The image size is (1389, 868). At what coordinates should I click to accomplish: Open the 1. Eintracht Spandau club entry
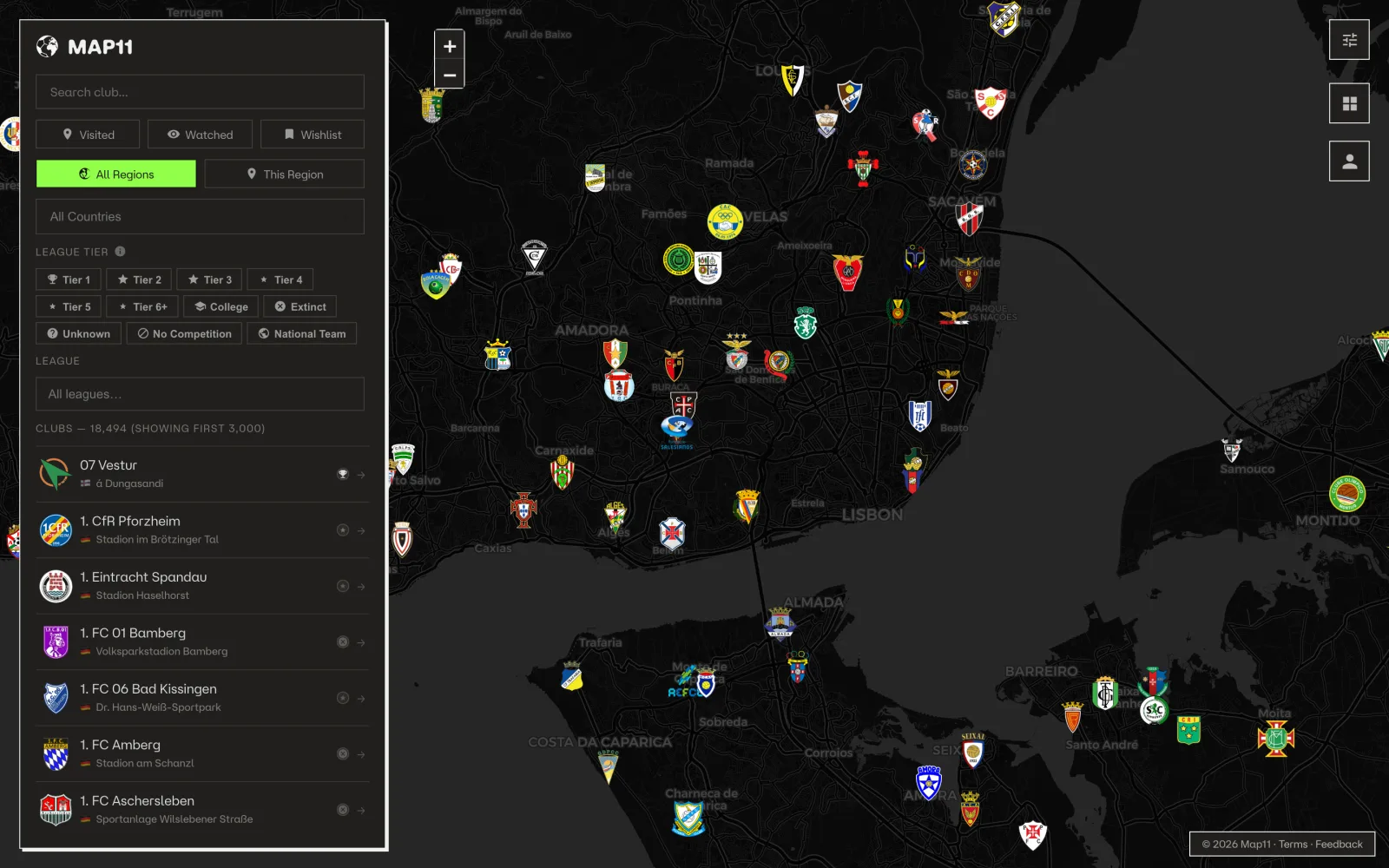click(x=202, y=586)
